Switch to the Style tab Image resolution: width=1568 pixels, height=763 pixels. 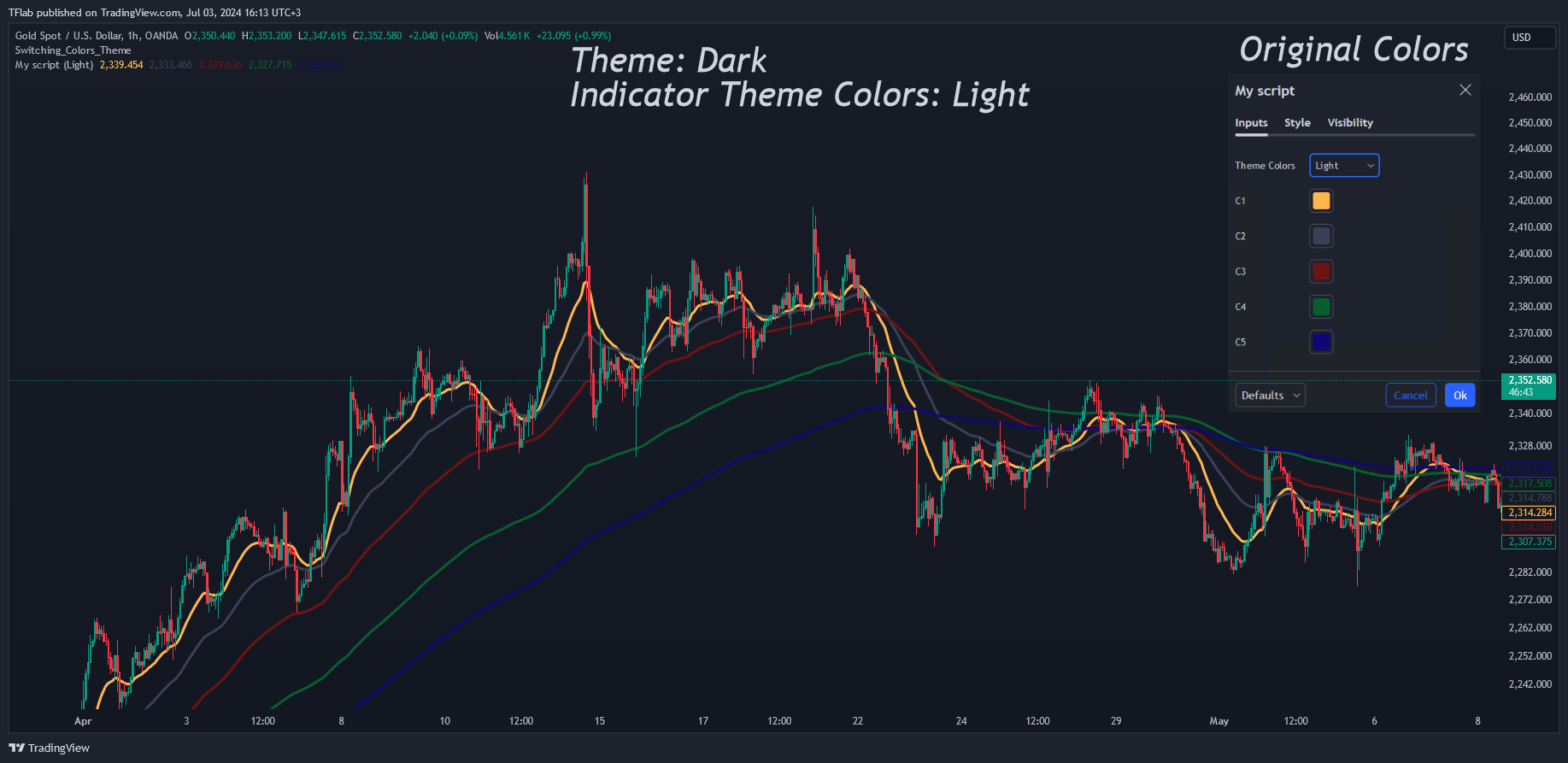(x=1297, y=123)
